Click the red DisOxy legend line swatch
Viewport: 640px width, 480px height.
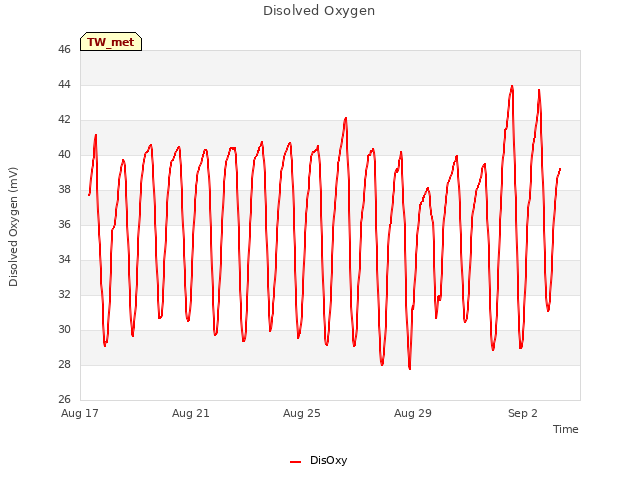295,462
